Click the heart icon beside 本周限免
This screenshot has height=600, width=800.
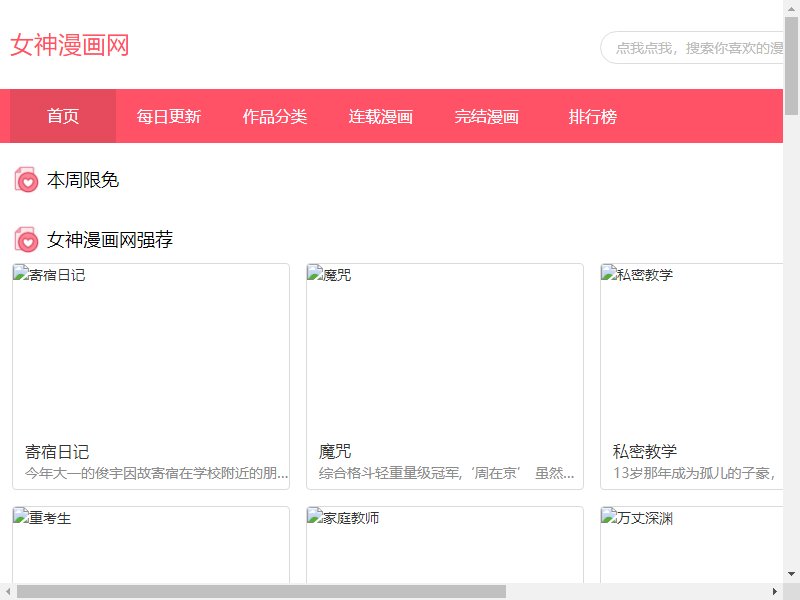[x=27, y=180]
